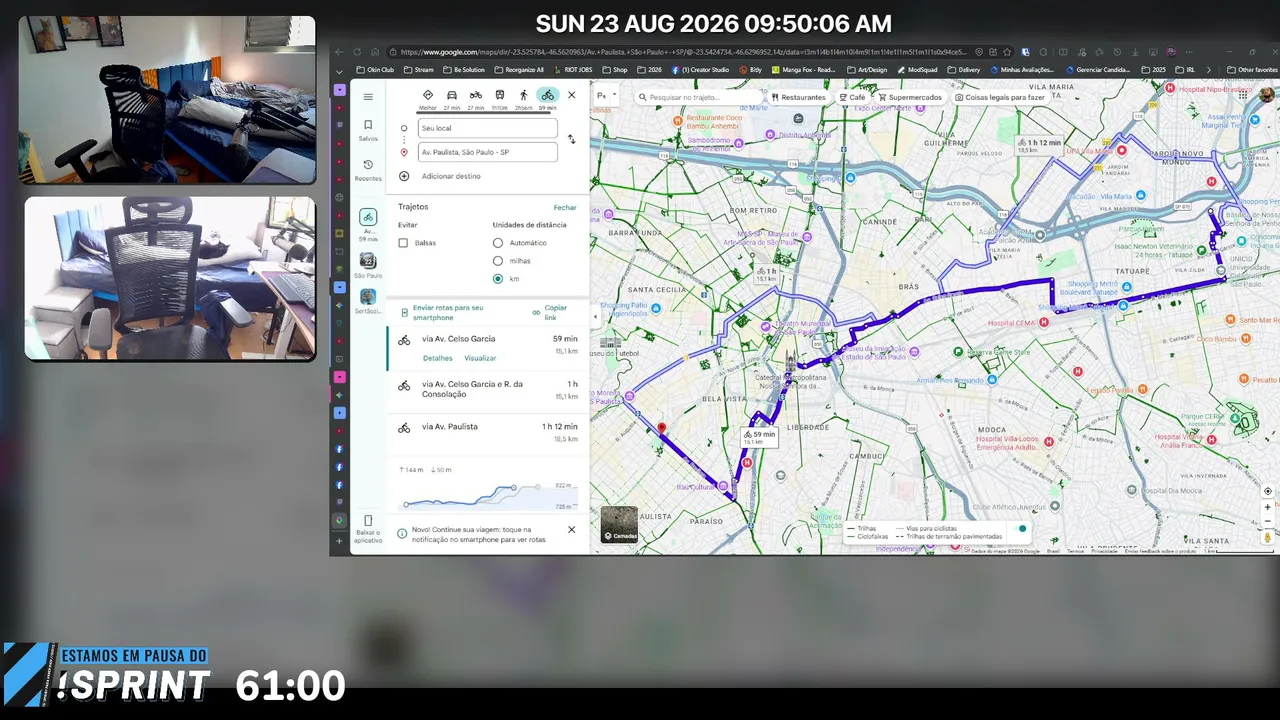Switch to public transit directions
The width and height of the screenshot is (1280, 720).
click(x=500, y=98)
